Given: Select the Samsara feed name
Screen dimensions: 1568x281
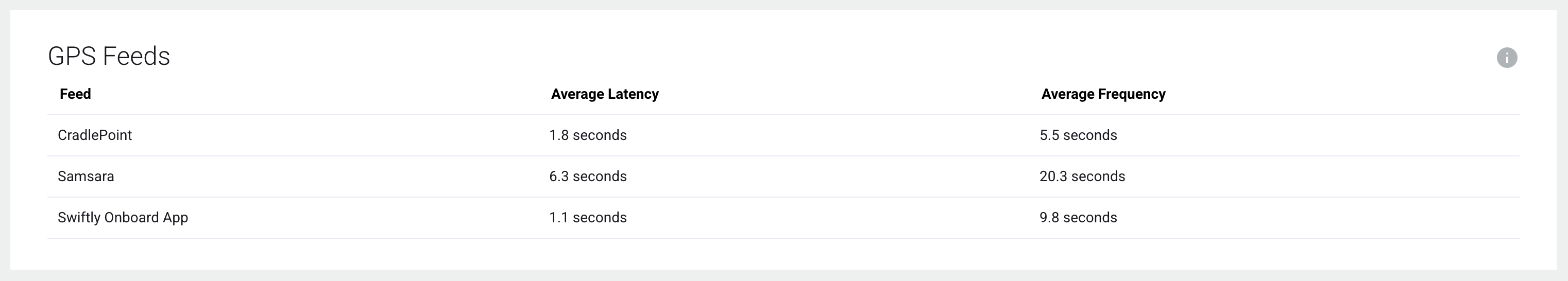Looking at the screenshot, I should point(86,177).
